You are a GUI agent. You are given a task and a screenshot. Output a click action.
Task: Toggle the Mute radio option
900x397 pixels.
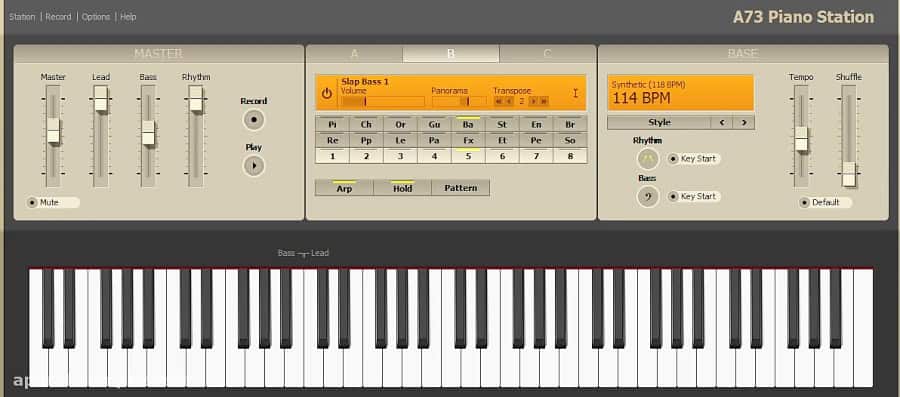pos(52,203)
